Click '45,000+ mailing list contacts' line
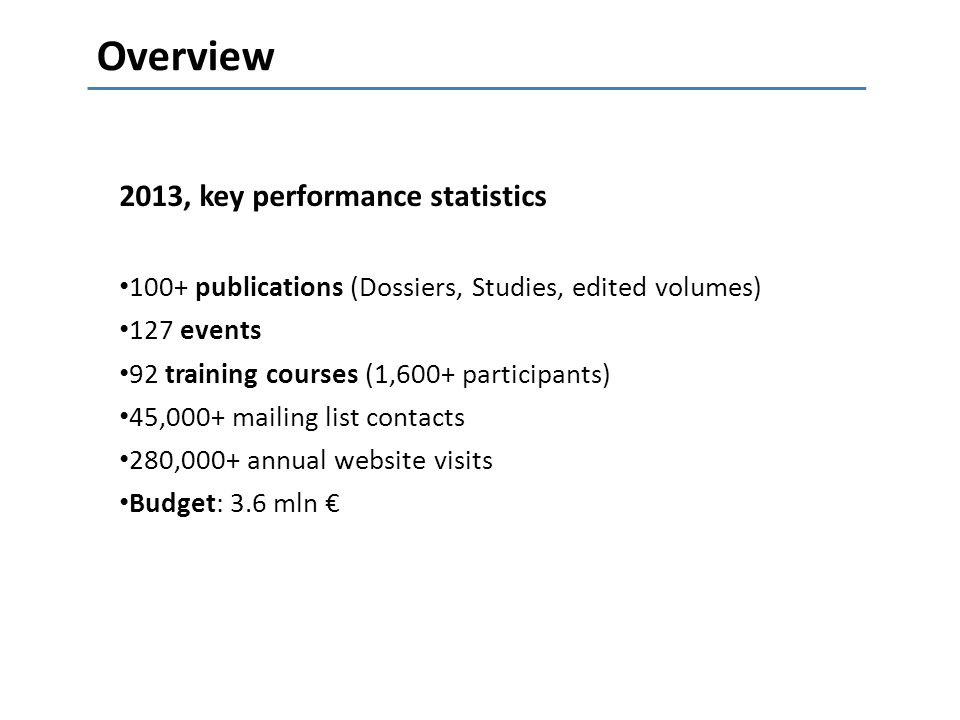960x720 pixels. click(x=292, y=418)
